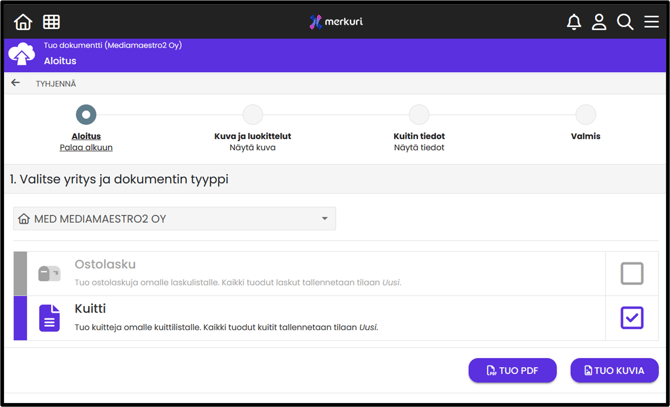Open the hamburger menu
Screen dimensions: 670x407
coord(651,22)
